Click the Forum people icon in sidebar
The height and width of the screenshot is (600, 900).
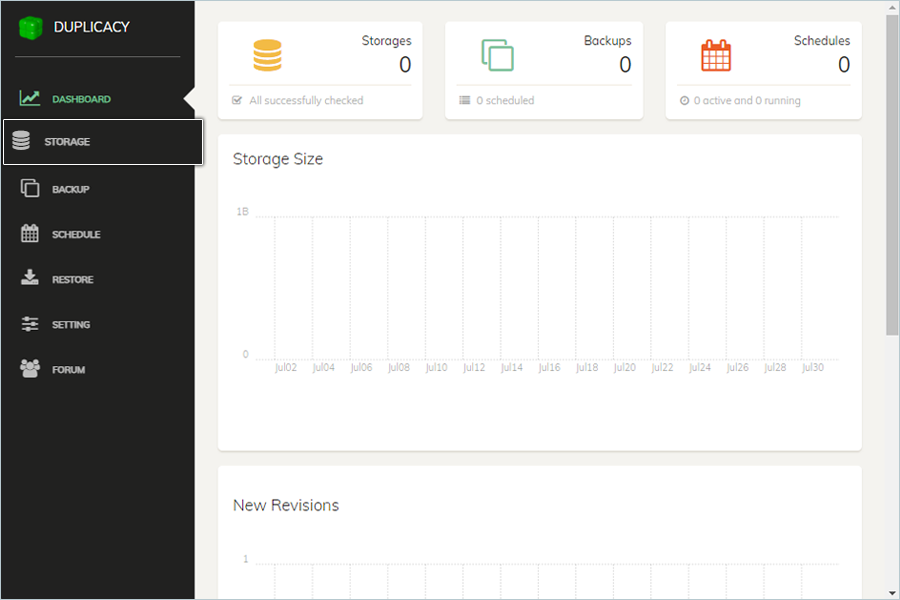(30, 369)
